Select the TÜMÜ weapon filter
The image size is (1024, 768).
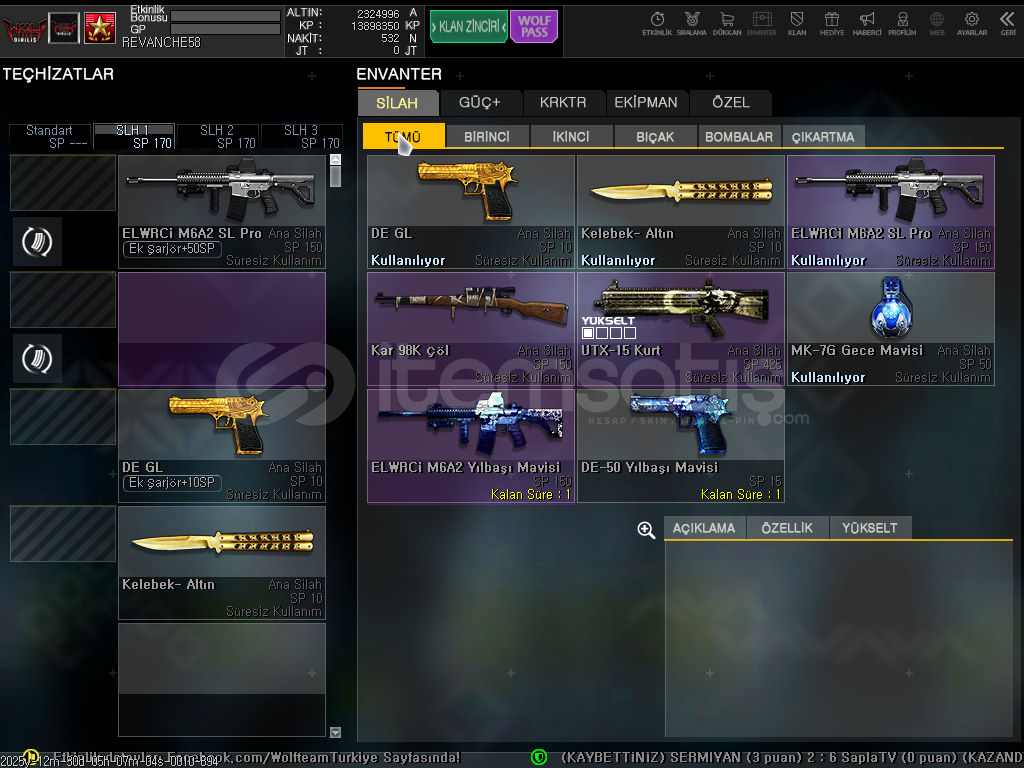pos(404,136)
